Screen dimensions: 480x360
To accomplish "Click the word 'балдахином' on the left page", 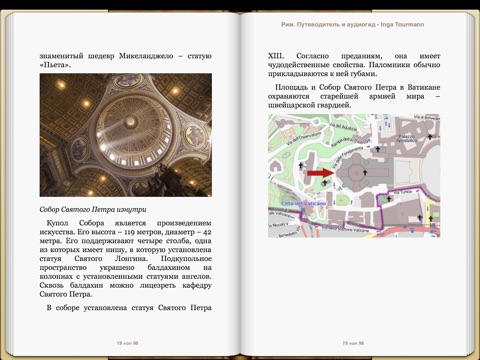I will pyautogui.click(x=169, y=268).
